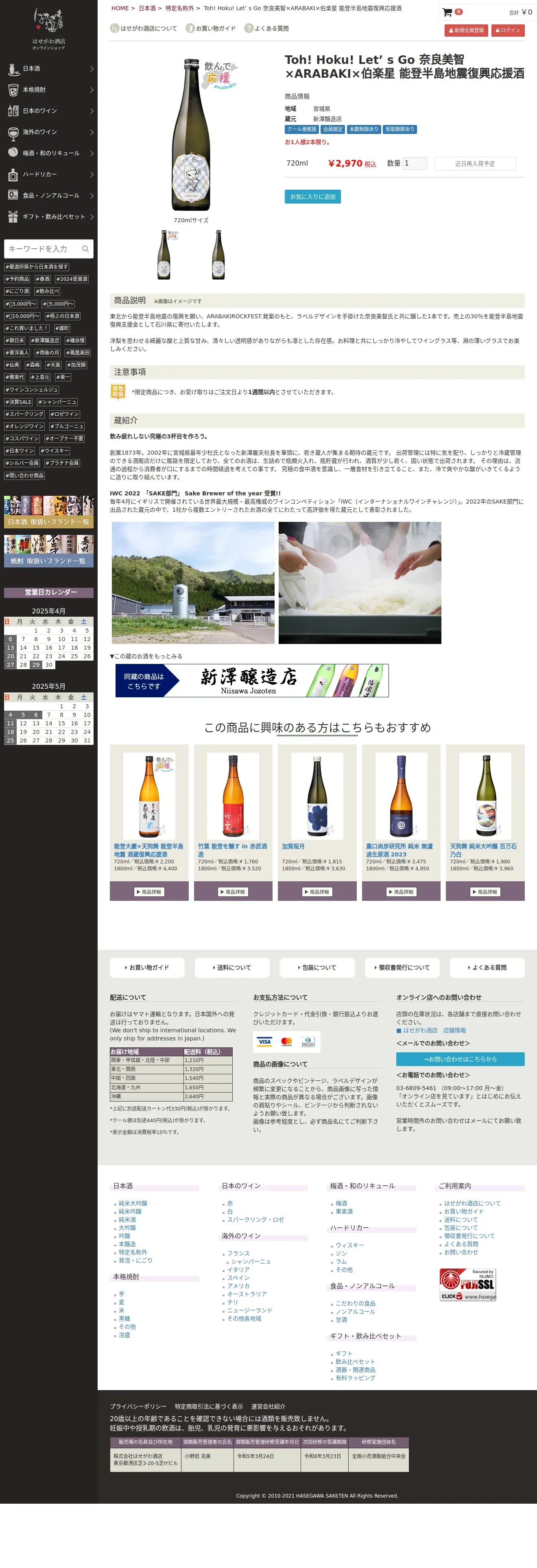Screen dimensions: 537x1568
Task: Click お気に入りに追加 button
Action: tap(312, 197)
